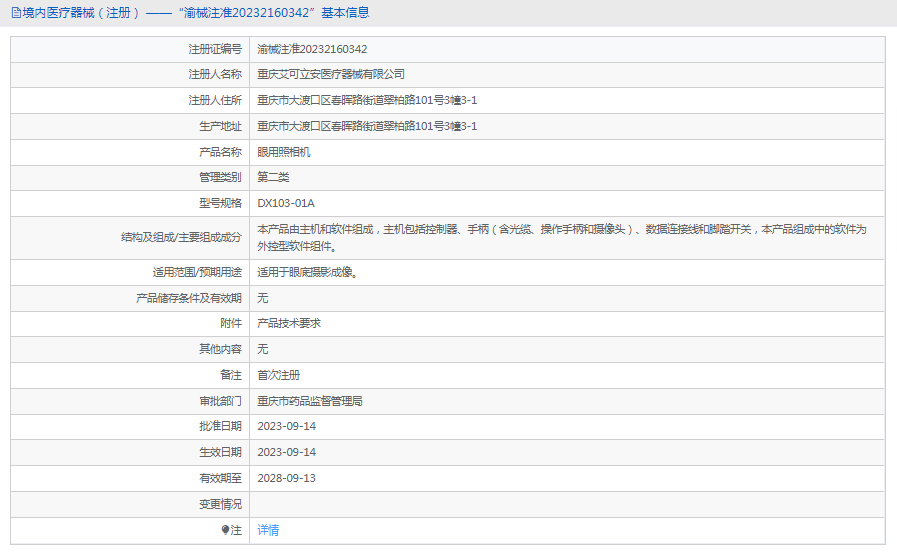
Task: Select model specification DX103-01A
Action: tap(285, 203)
